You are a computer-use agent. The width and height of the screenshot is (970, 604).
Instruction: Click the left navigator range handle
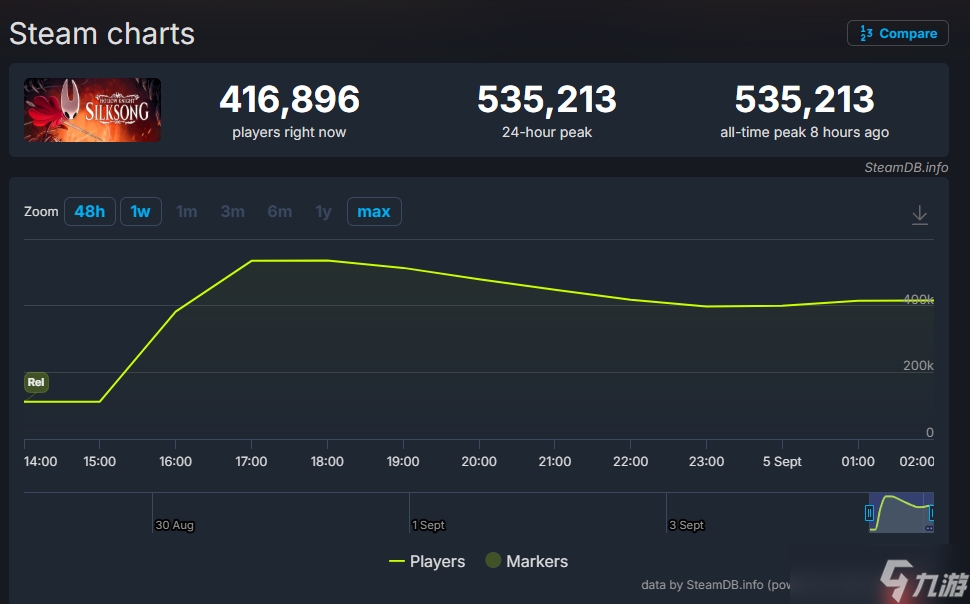[870, 513]
